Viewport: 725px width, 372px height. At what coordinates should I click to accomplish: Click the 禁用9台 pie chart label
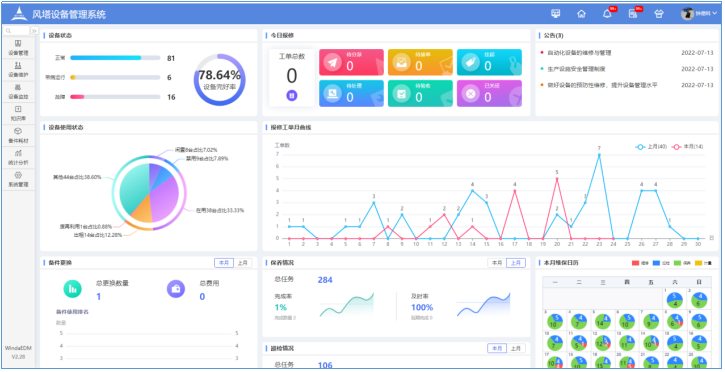pos(207,159)
